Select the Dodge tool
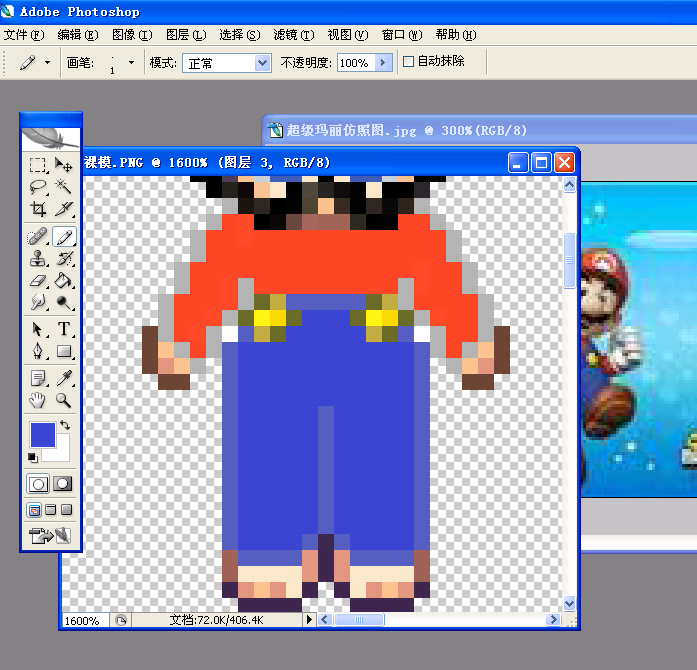The image size is (697, 670). click(x=64, y=302)
